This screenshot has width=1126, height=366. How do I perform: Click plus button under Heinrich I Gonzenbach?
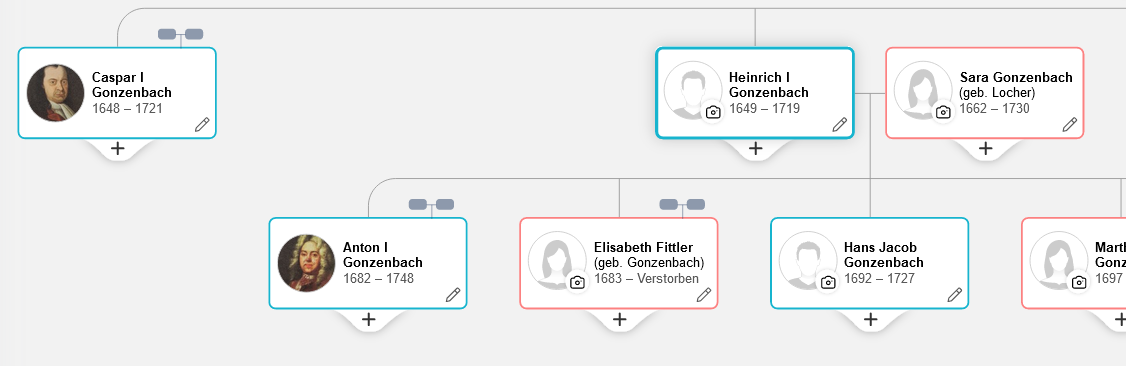pos(755,149)
